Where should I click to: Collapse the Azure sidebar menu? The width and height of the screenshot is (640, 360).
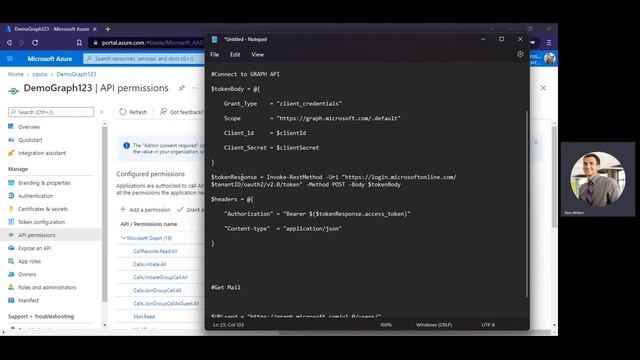102,112
